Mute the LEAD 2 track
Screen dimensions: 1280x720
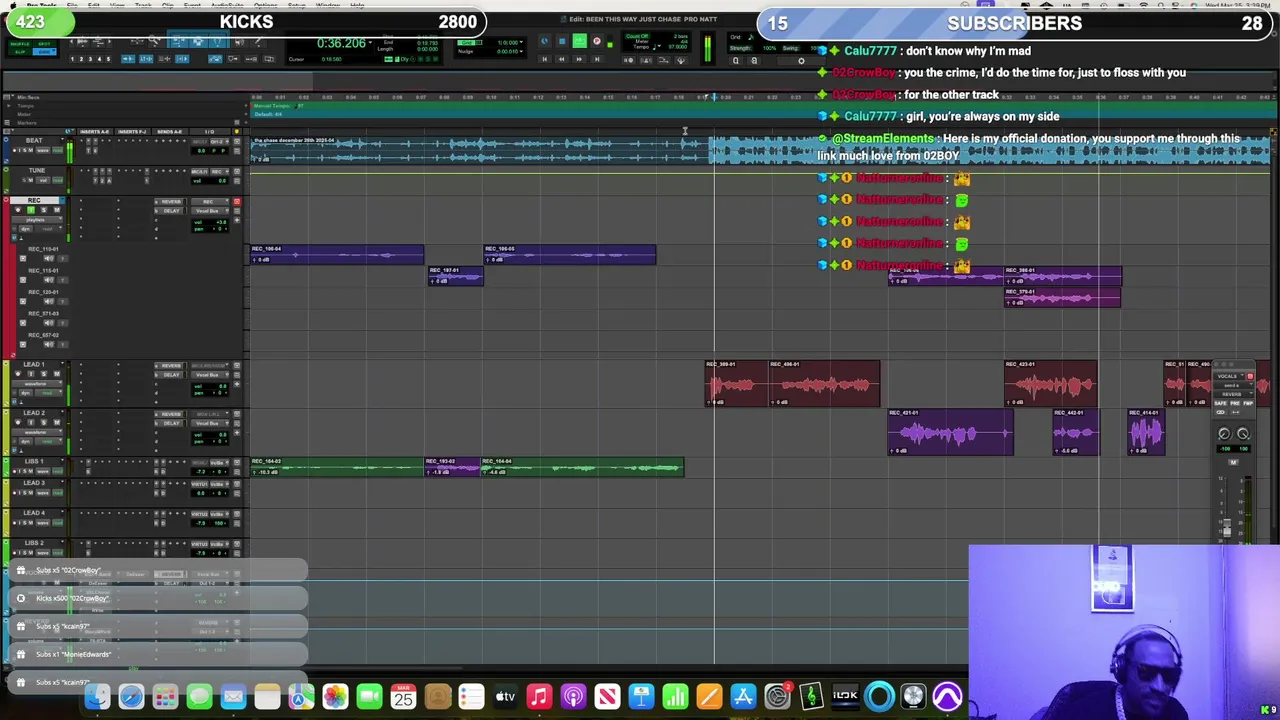57,422
